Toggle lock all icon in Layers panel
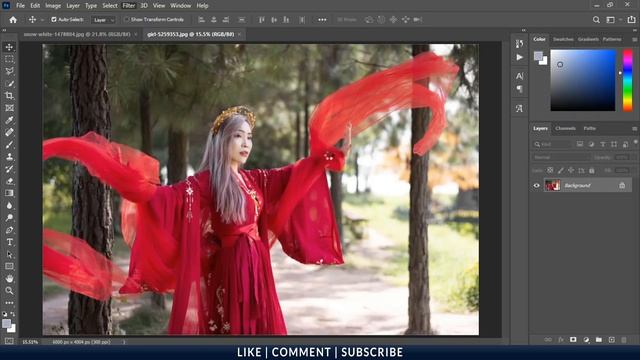This screenshot has width=640, height=360. tap(592, 170)
